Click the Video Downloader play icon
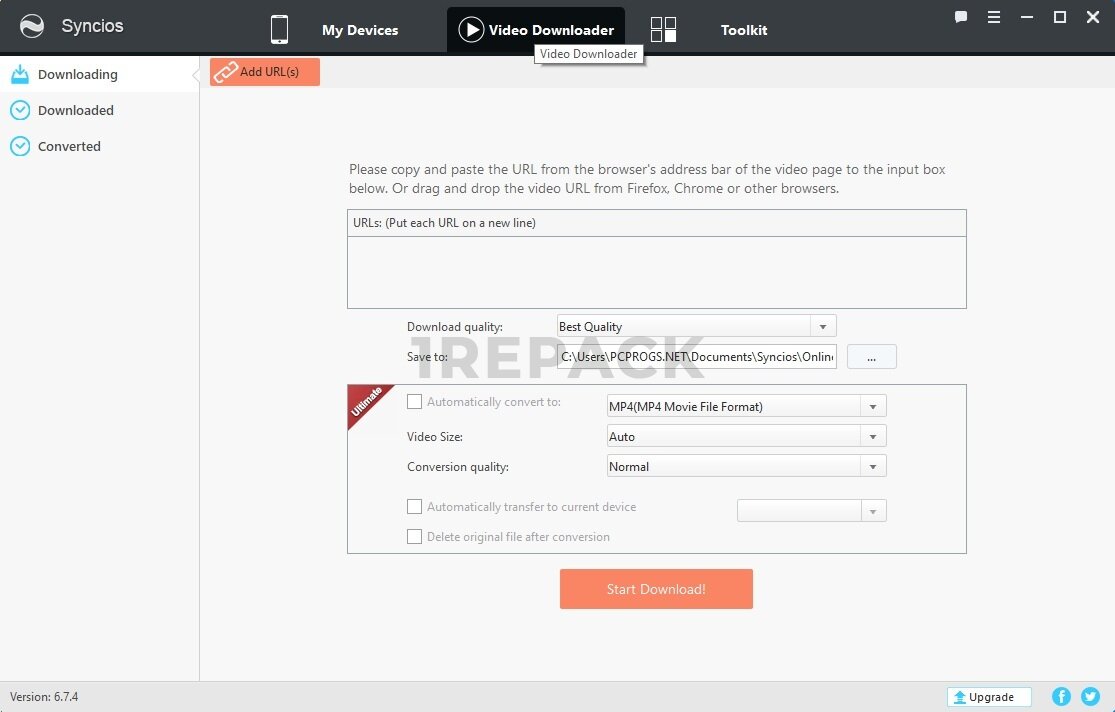The width and height of the screenshot is (1115, 712). [x=471, y=30]
